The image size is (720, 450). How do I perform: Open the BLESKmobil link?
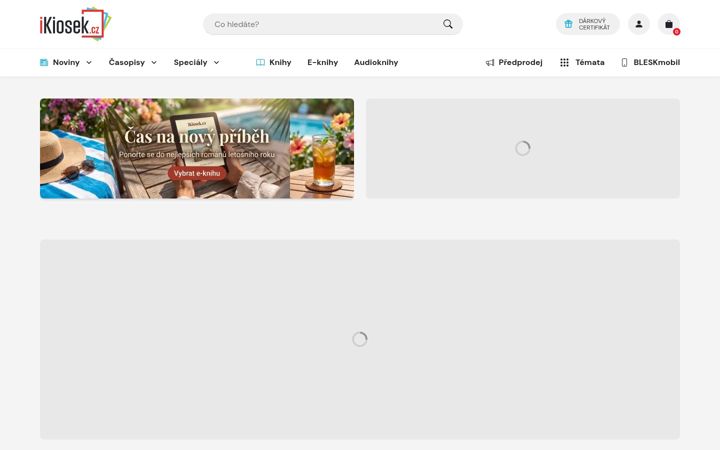tap(651, 62)
